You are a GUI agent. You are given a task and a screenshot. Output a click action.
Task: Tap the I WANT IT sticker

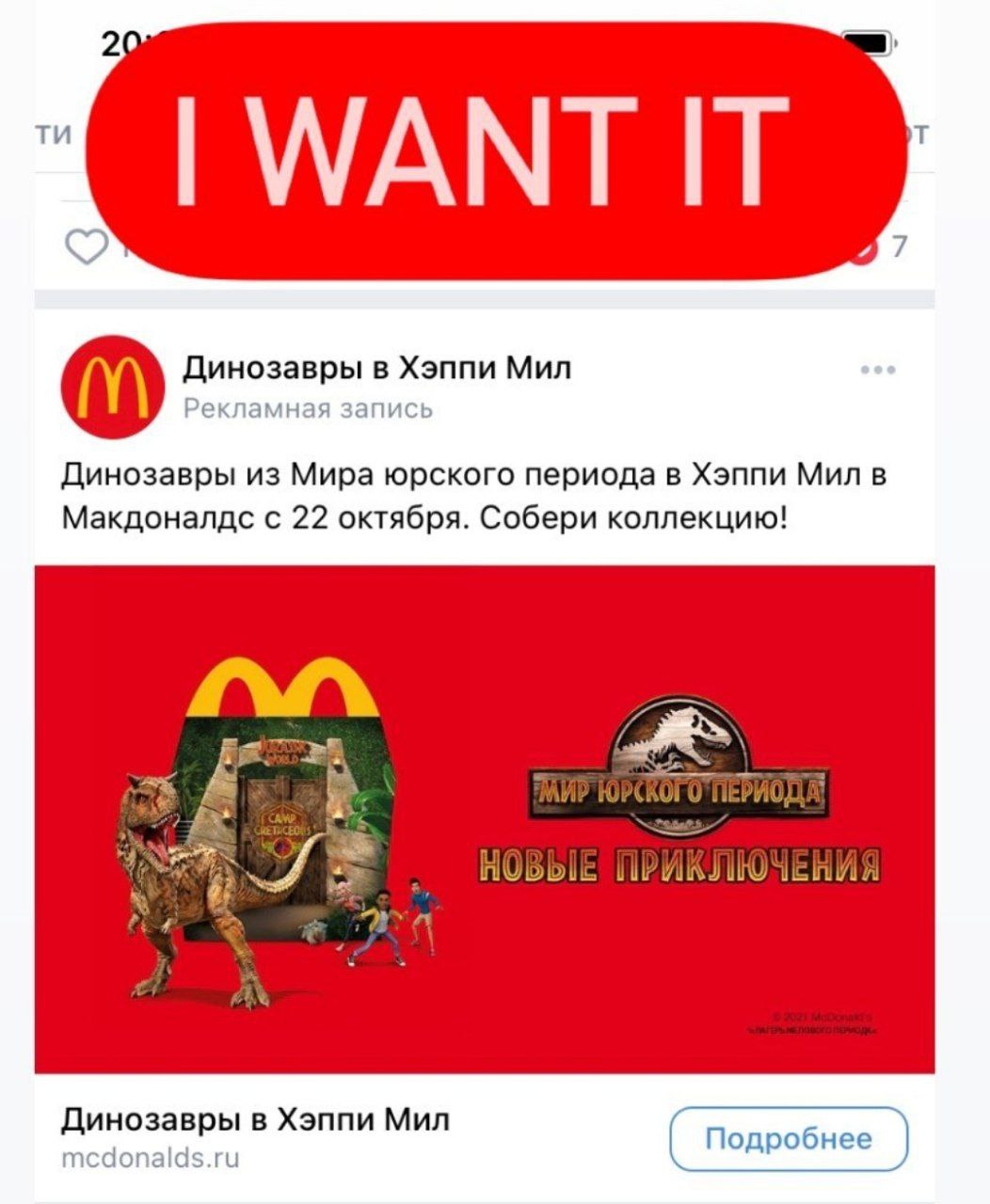(x=497, y=150)
